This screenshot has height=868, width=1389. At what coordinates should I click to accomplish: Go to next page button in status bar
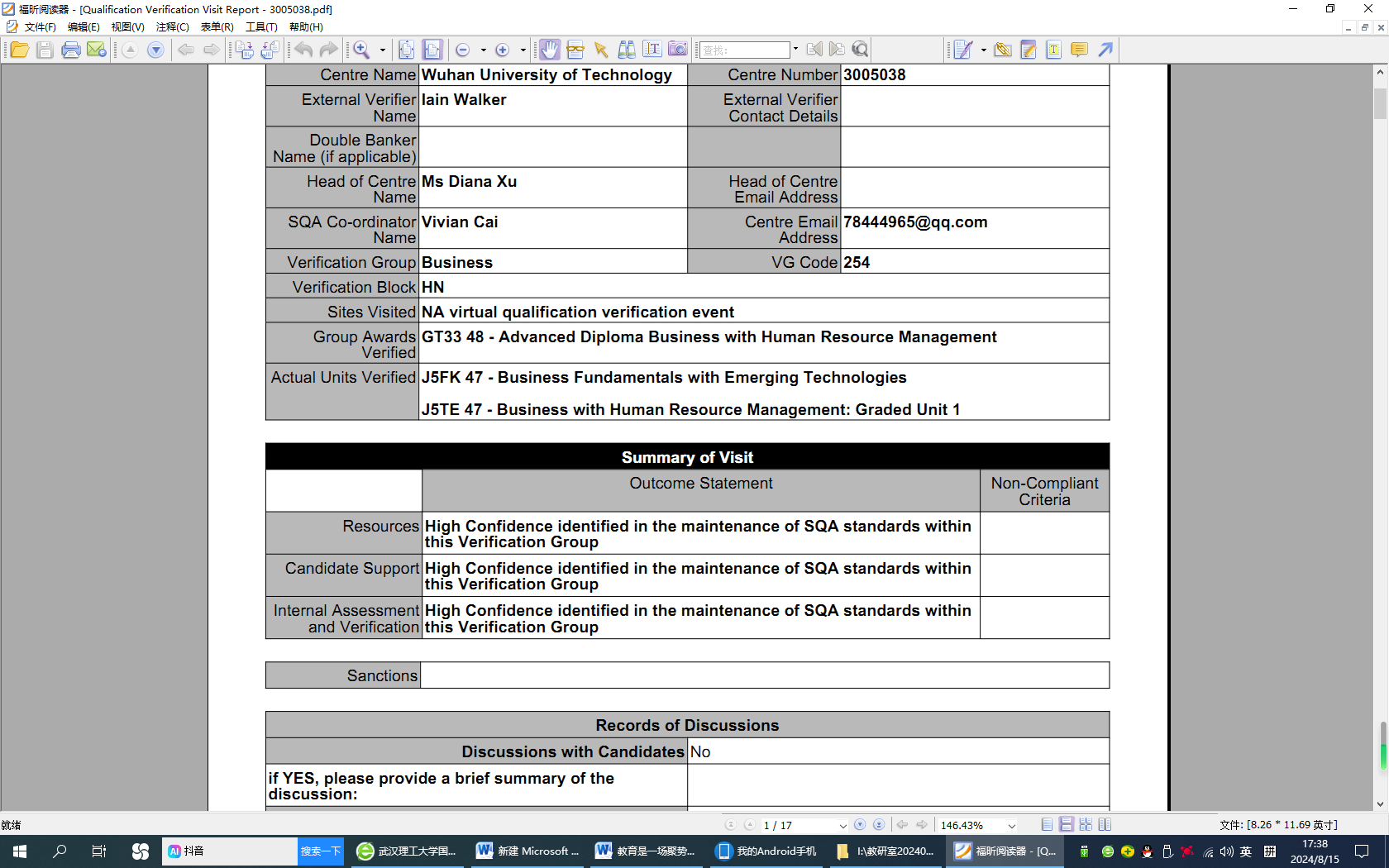click(x=860, y=825)
